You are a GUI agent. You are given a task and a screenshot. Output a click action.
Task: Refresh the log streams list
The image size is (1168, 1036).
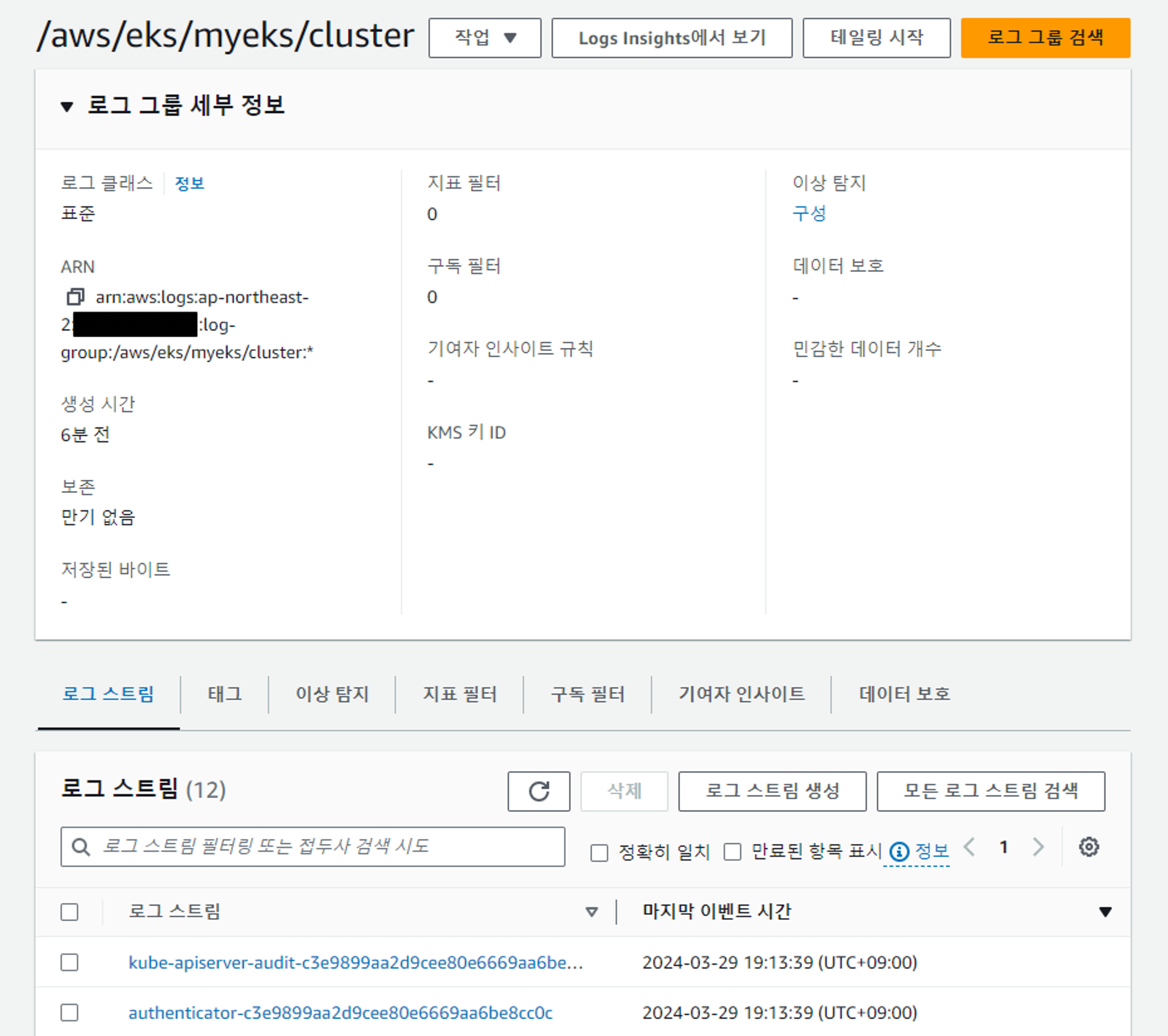pyautogui.click(x=539, y=791)
